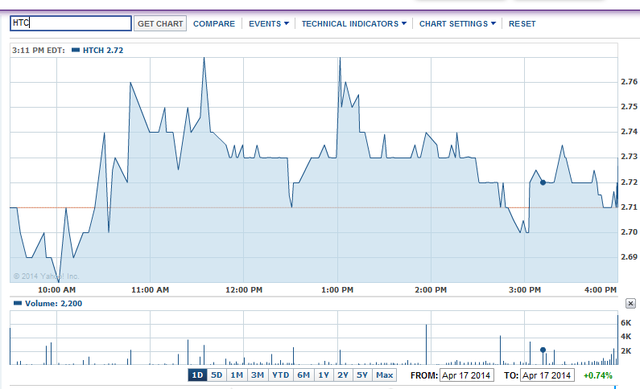Viewport: 640px width, 389px height.
Task: Select the 1Y time range
Action: (324, 375)
